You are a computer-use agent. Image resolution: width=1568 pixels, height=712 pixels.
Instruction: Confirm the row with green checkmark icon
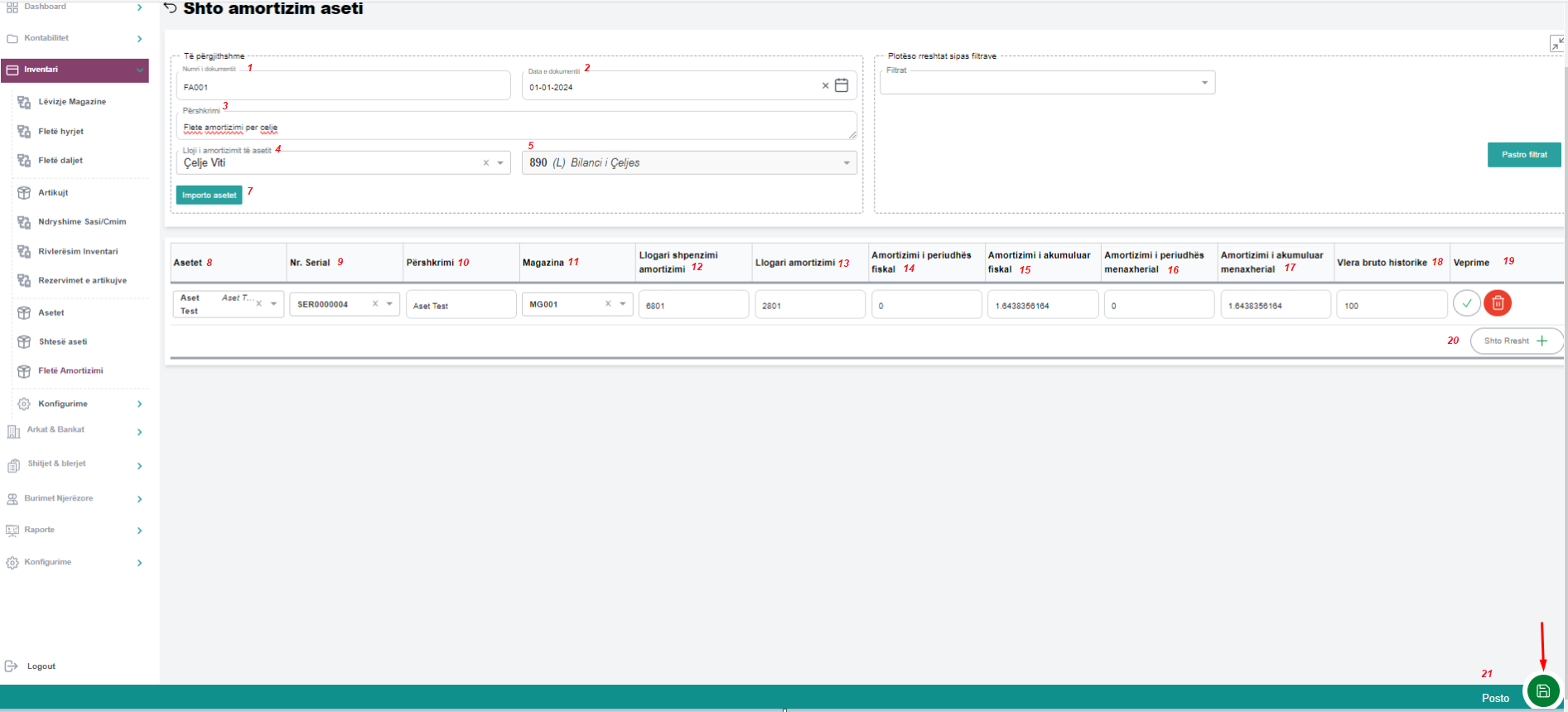[1466, 303]
